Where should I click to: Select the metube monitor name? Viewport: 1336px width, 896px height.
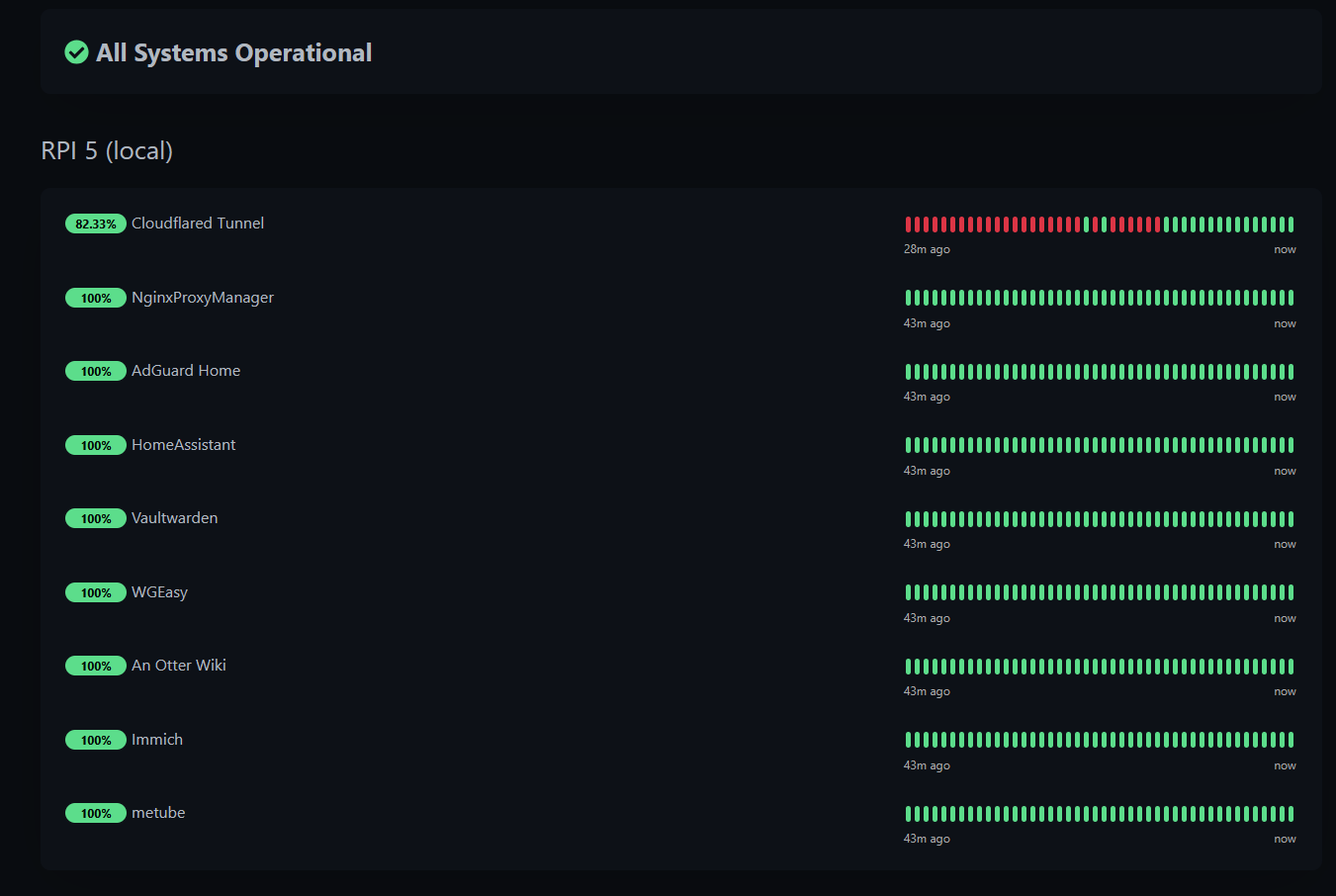coord(158,813)
